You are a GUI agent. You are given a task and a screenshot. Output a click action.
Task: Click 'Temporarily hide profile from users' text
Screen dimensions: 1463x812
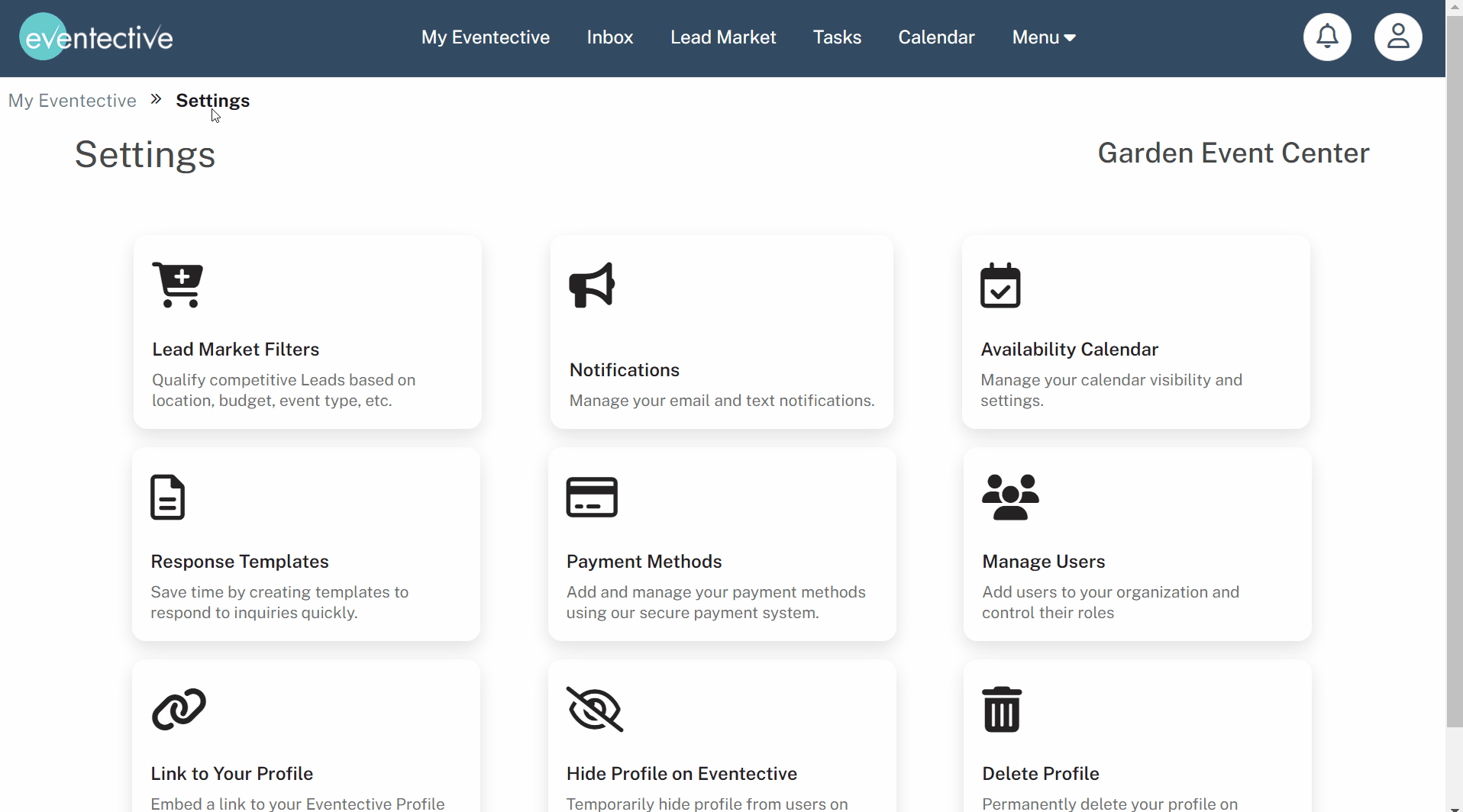[707, 804]
